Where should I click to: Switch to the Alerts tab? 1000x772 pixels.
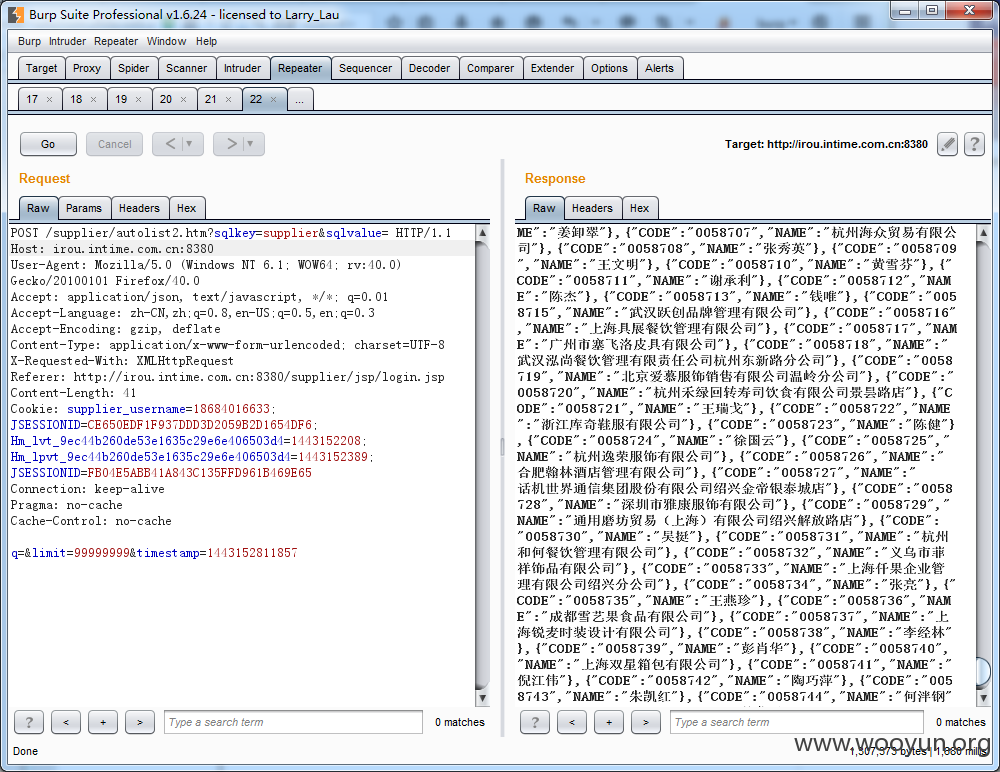pyautogui.click(x=659, y=68)
